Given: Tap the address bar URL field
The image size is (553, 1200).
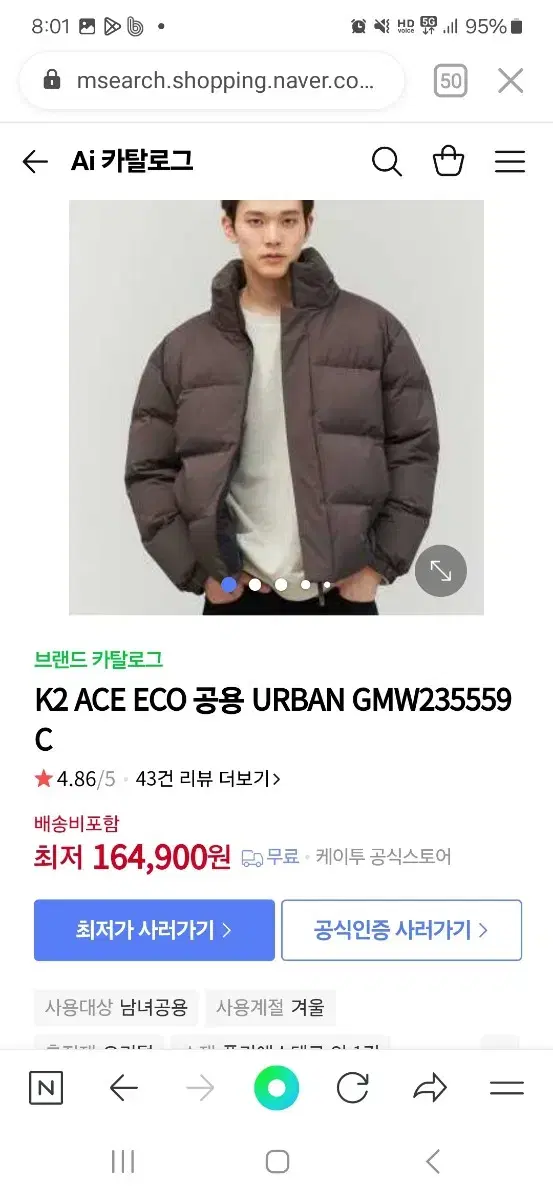Looking at the screenshot, I should click(x=212, y=81).
